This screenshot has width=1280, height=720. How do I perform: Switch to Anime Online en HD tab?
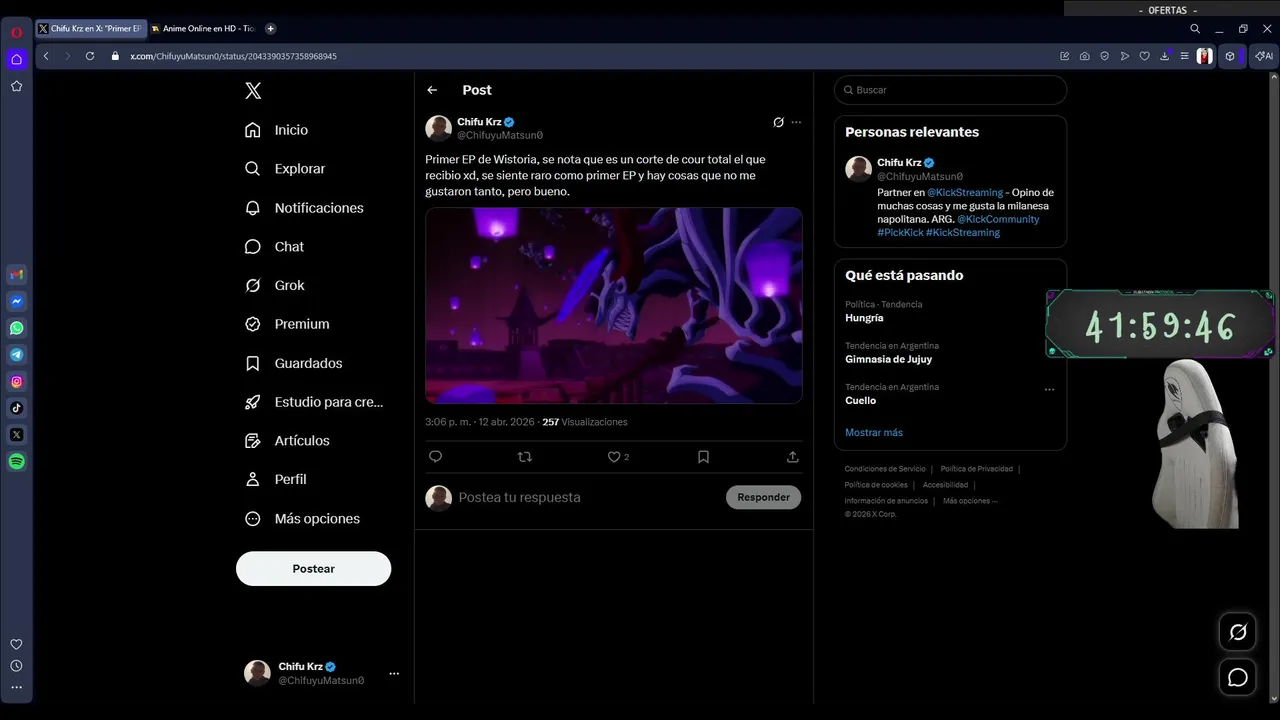[x=204, y=29]
